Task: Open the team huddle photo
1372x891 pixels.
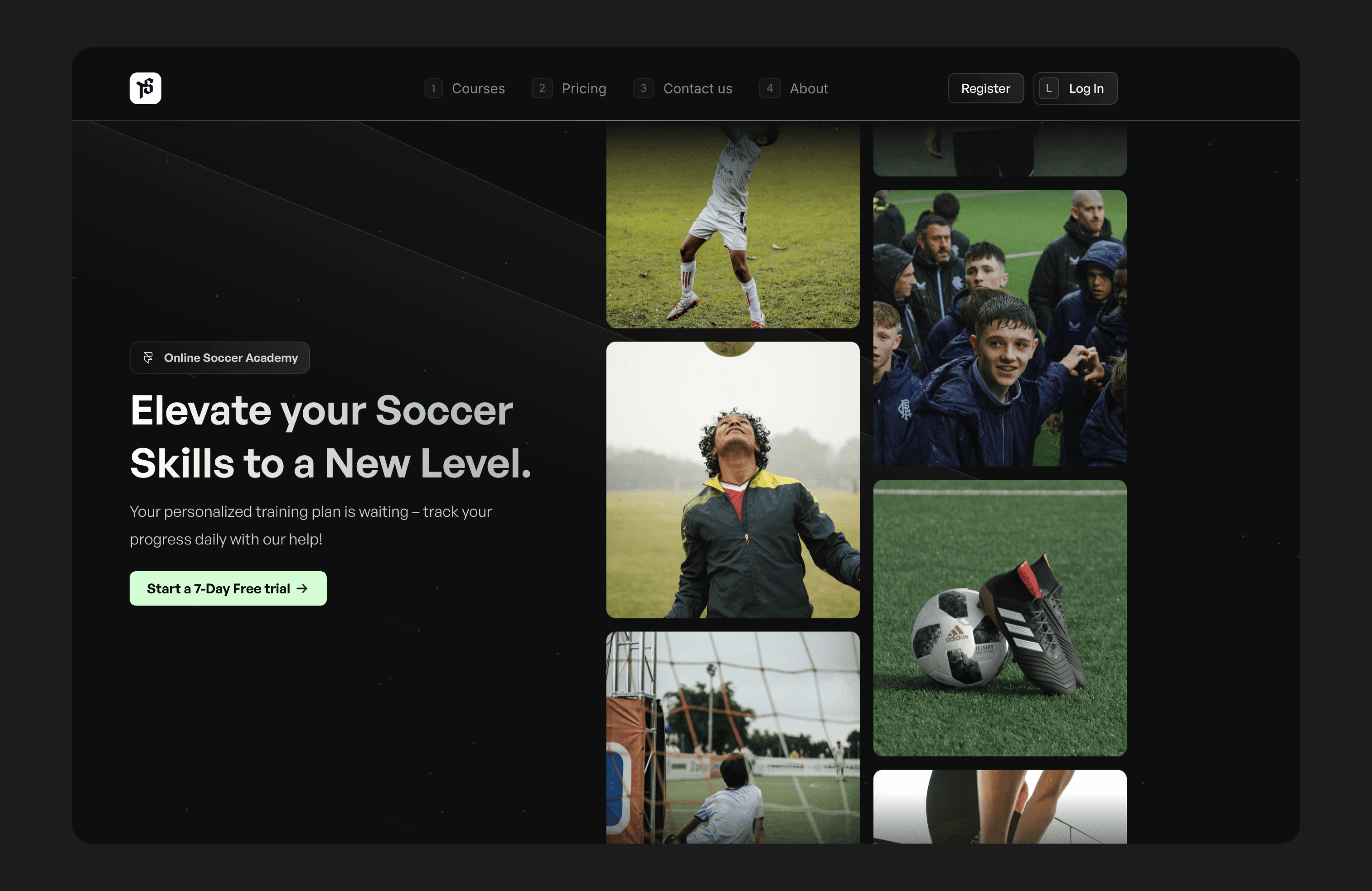Action: pyautogui.click(x=1000, y=328)
